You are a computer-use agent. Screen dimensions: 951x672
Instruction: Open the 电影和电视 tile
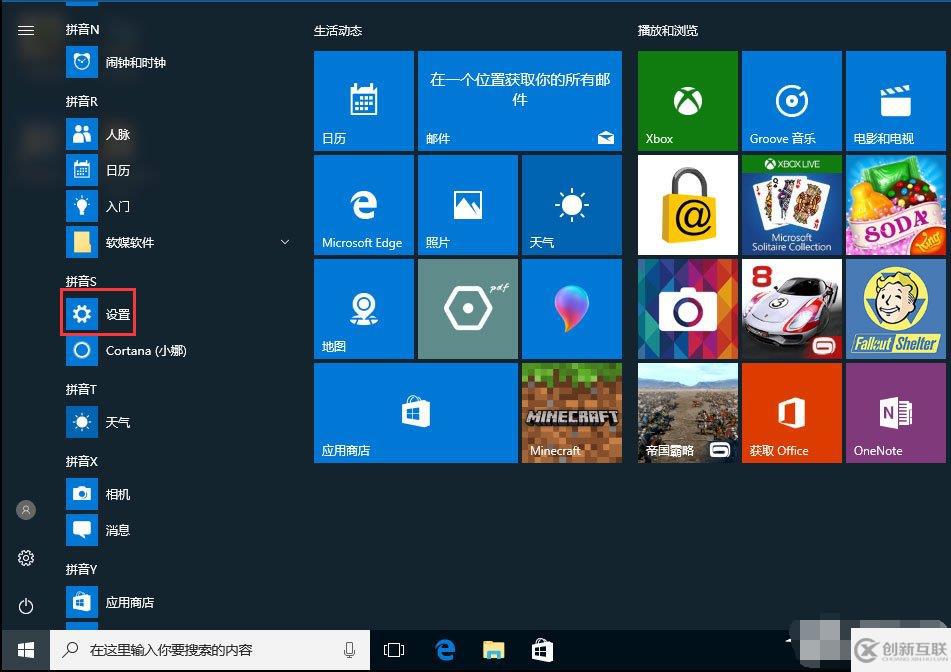tap(896, 101)
